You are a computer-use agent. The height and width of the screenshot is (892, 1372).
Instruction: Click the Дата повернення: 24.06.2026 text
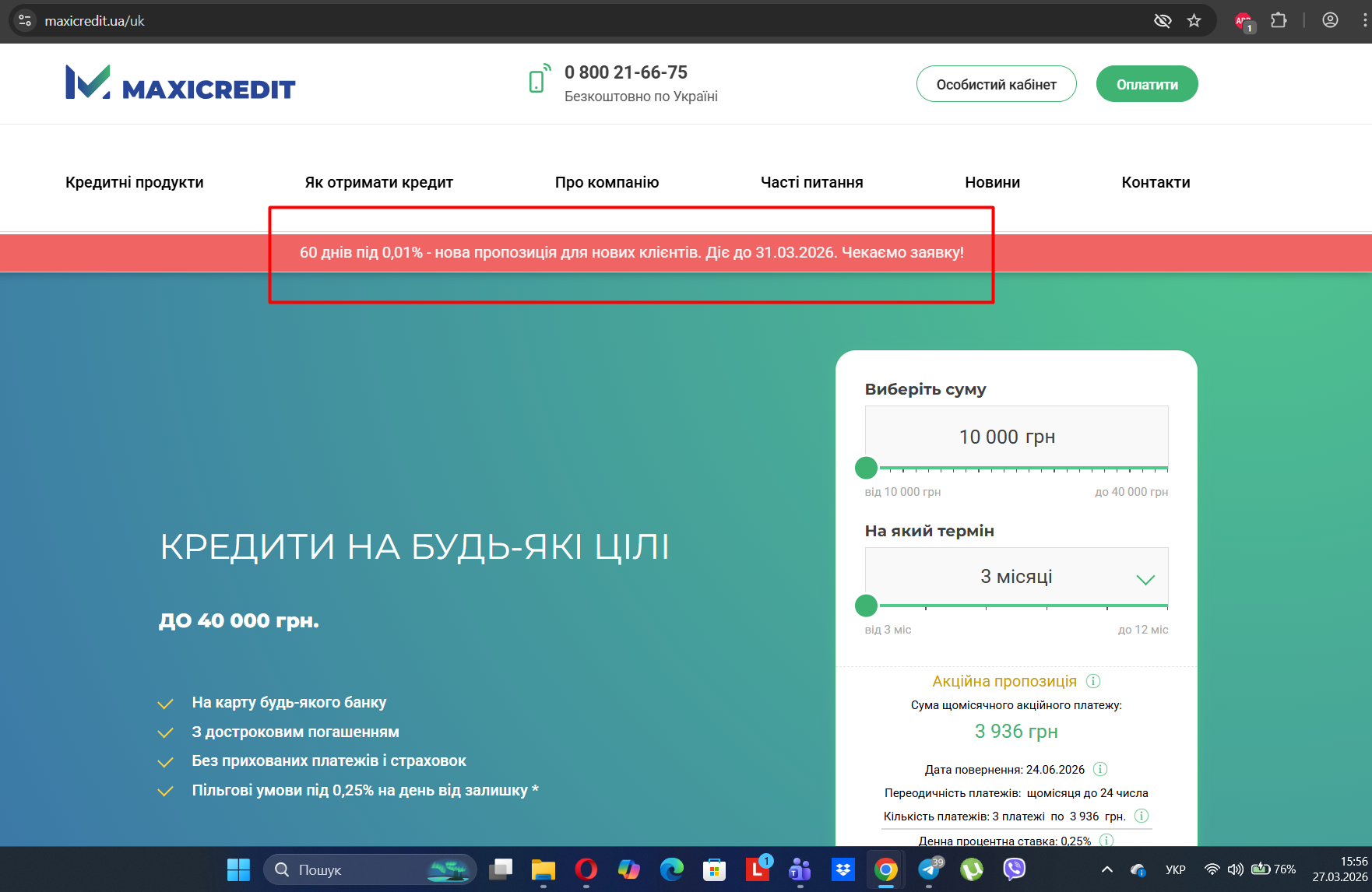[1004, 769]
